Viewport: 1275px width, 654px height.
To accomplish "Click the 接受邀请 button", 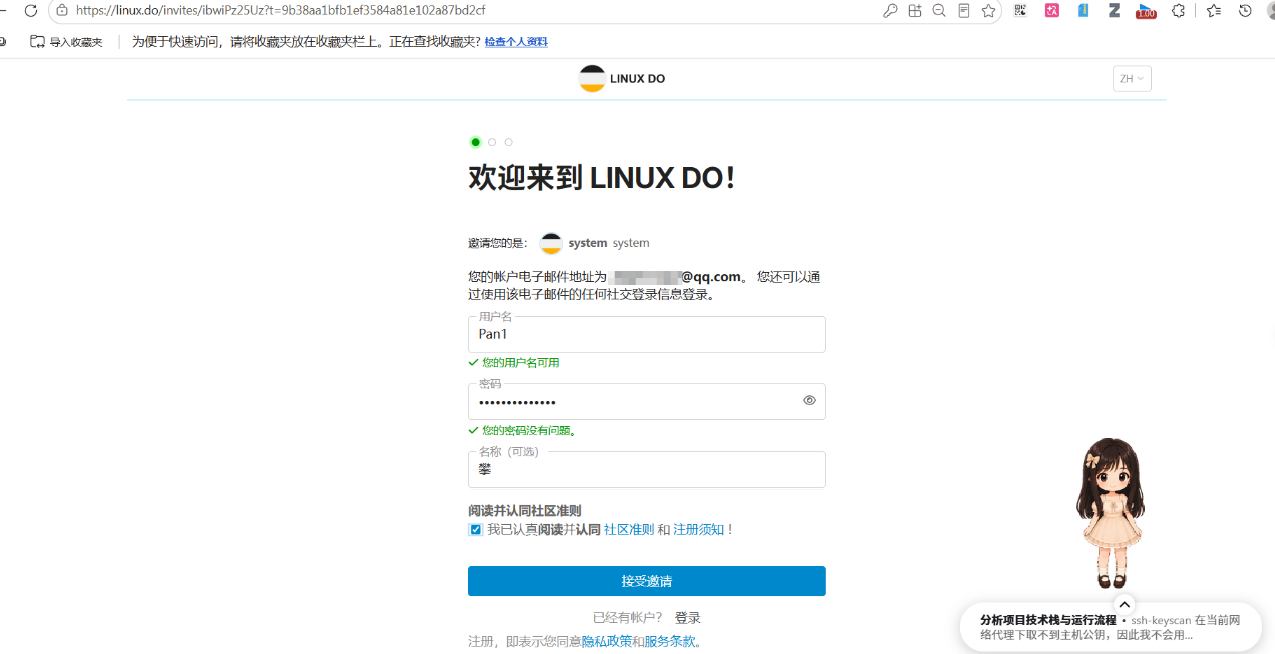I will [647, 581].
